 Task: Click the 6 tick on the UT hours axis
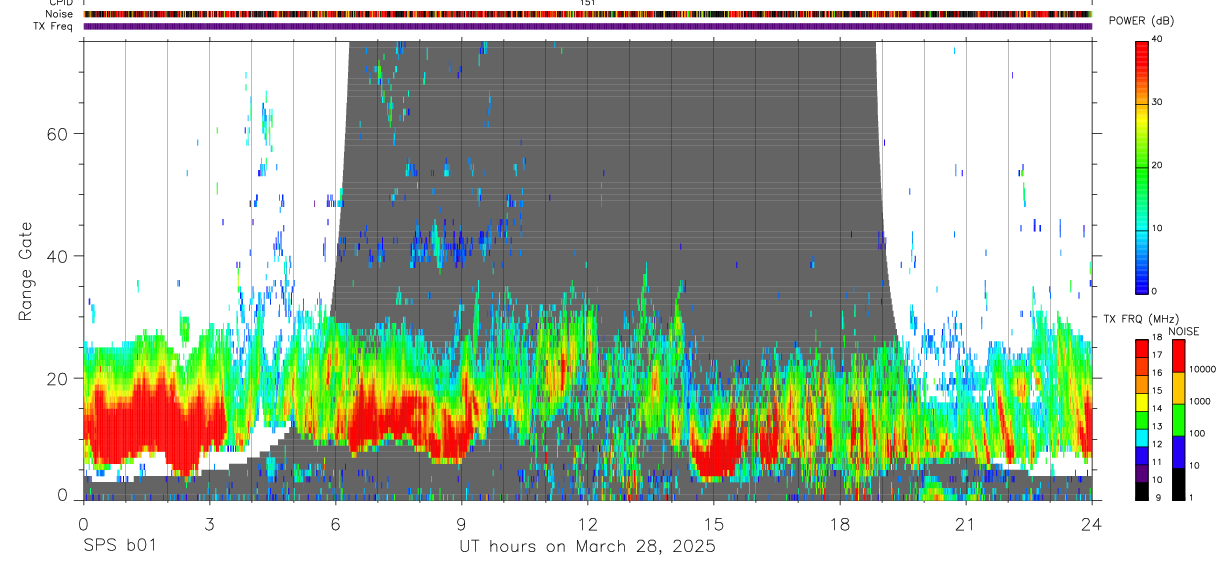335,523
